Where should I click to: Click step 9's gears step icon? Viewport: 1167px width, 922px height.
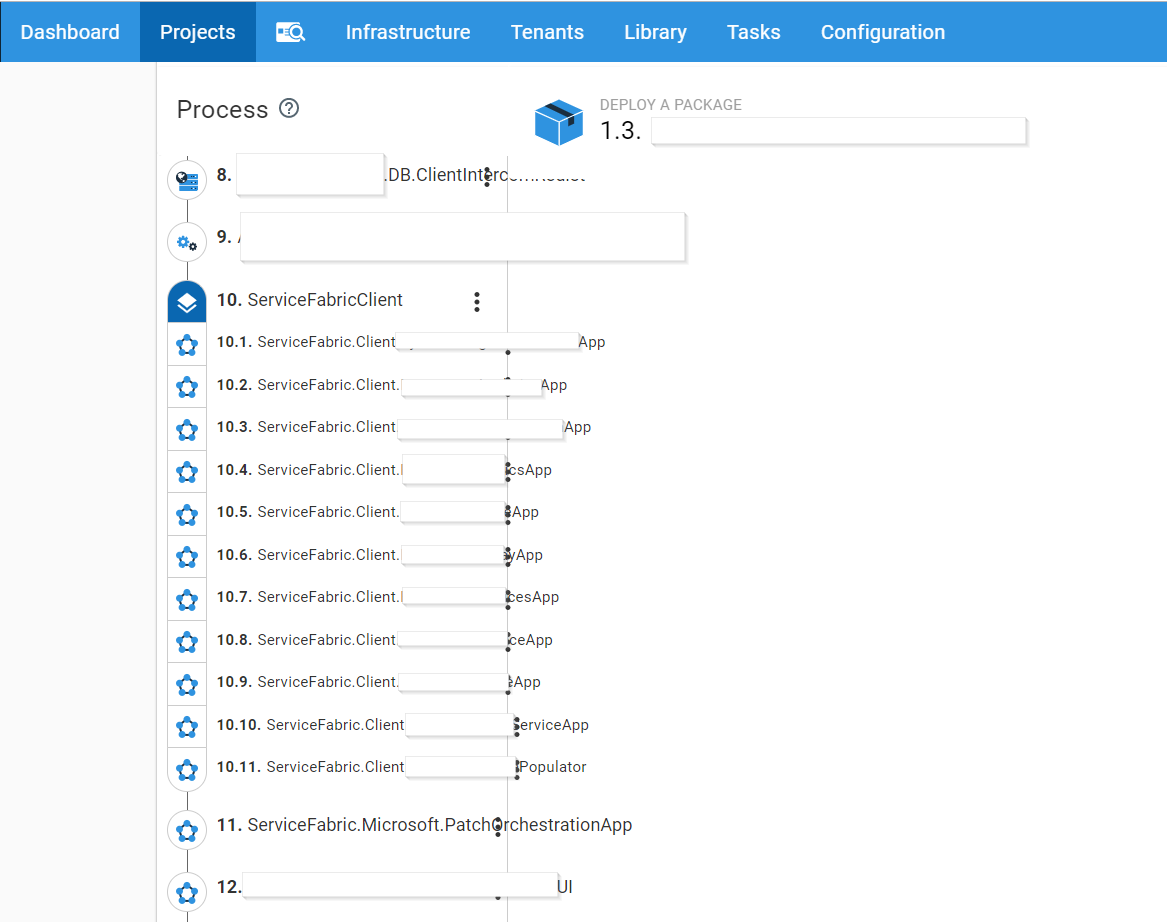coord(186,242)
